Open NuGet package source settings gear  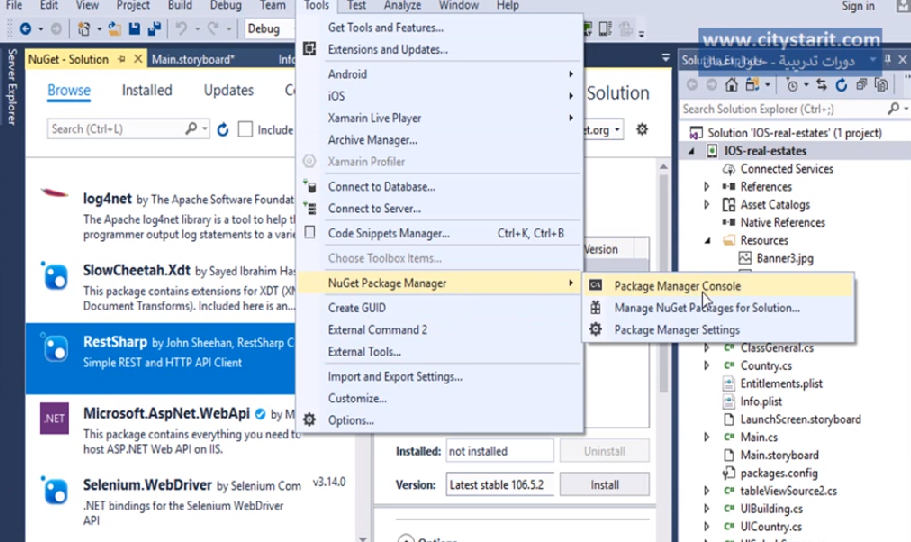[x=641, y=129]
